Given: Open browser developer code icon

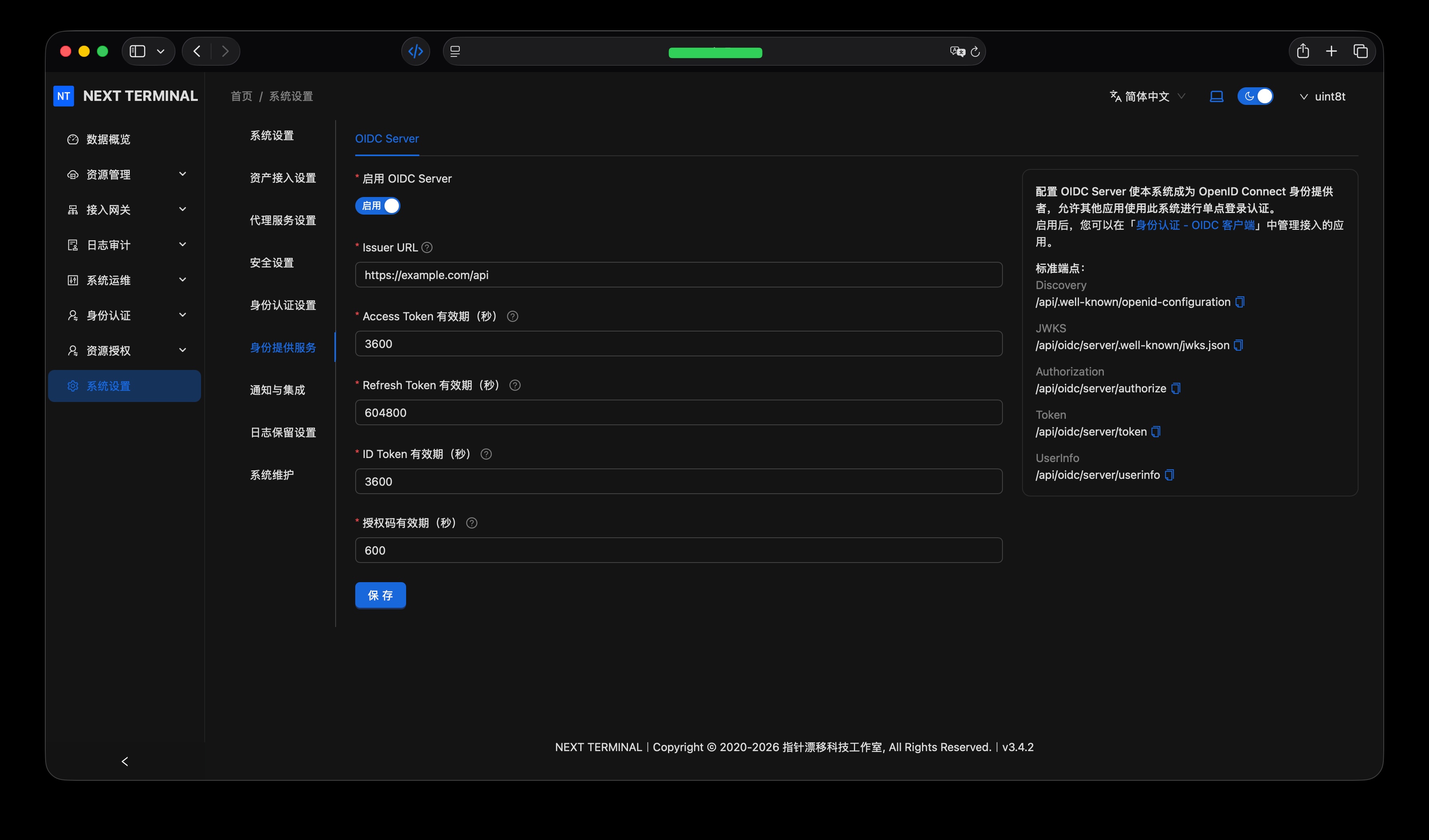Looking at the screenshot, I should pyautogui.click(x=416, y=52).
